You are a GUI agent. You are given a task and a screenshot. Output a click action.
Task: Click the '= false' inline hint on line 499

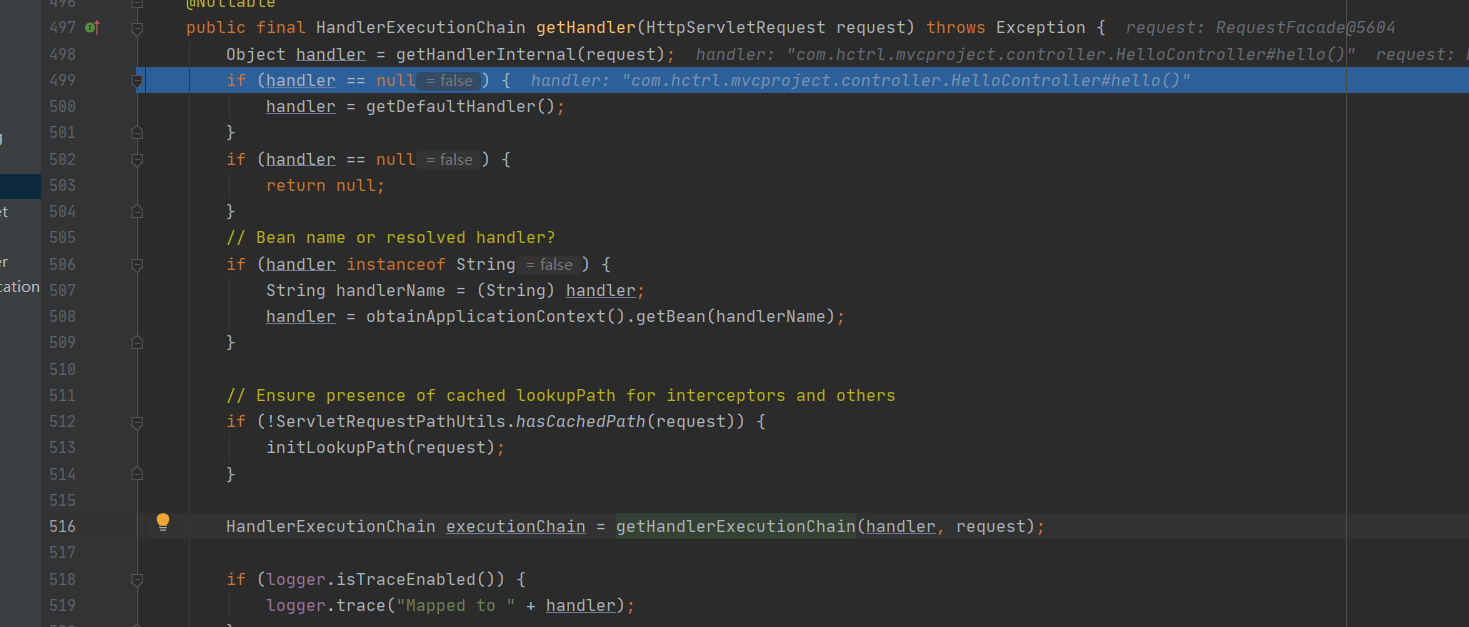(x=449, y=81)
